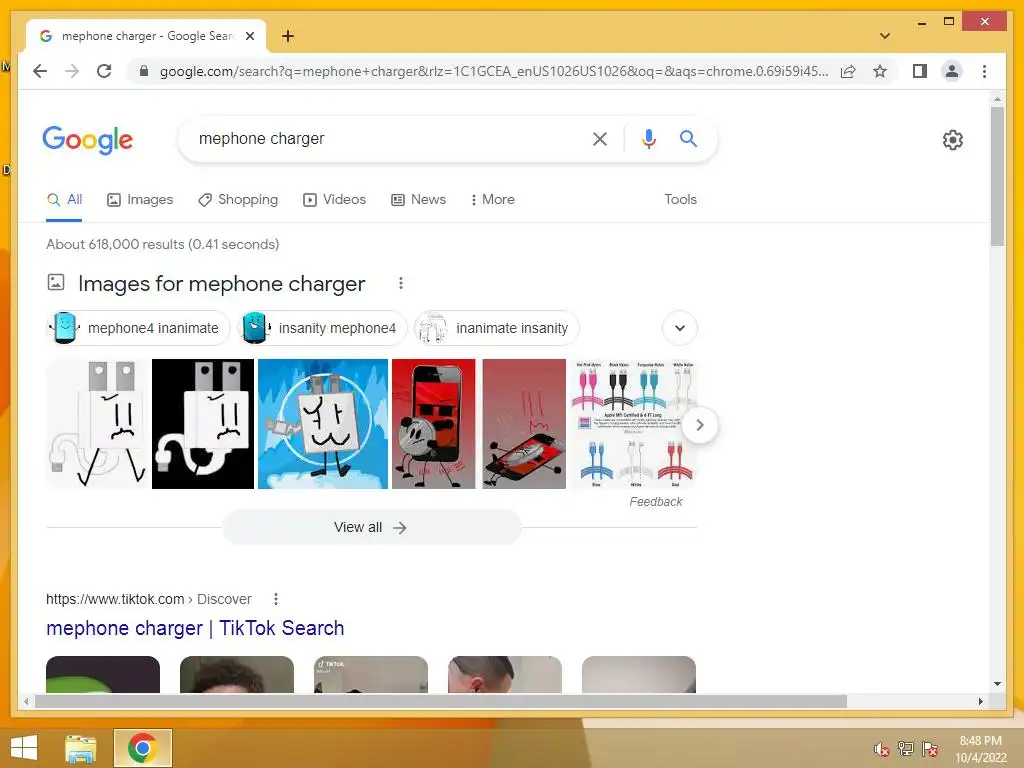
Task: Expand the More search options
Action: 492,199
